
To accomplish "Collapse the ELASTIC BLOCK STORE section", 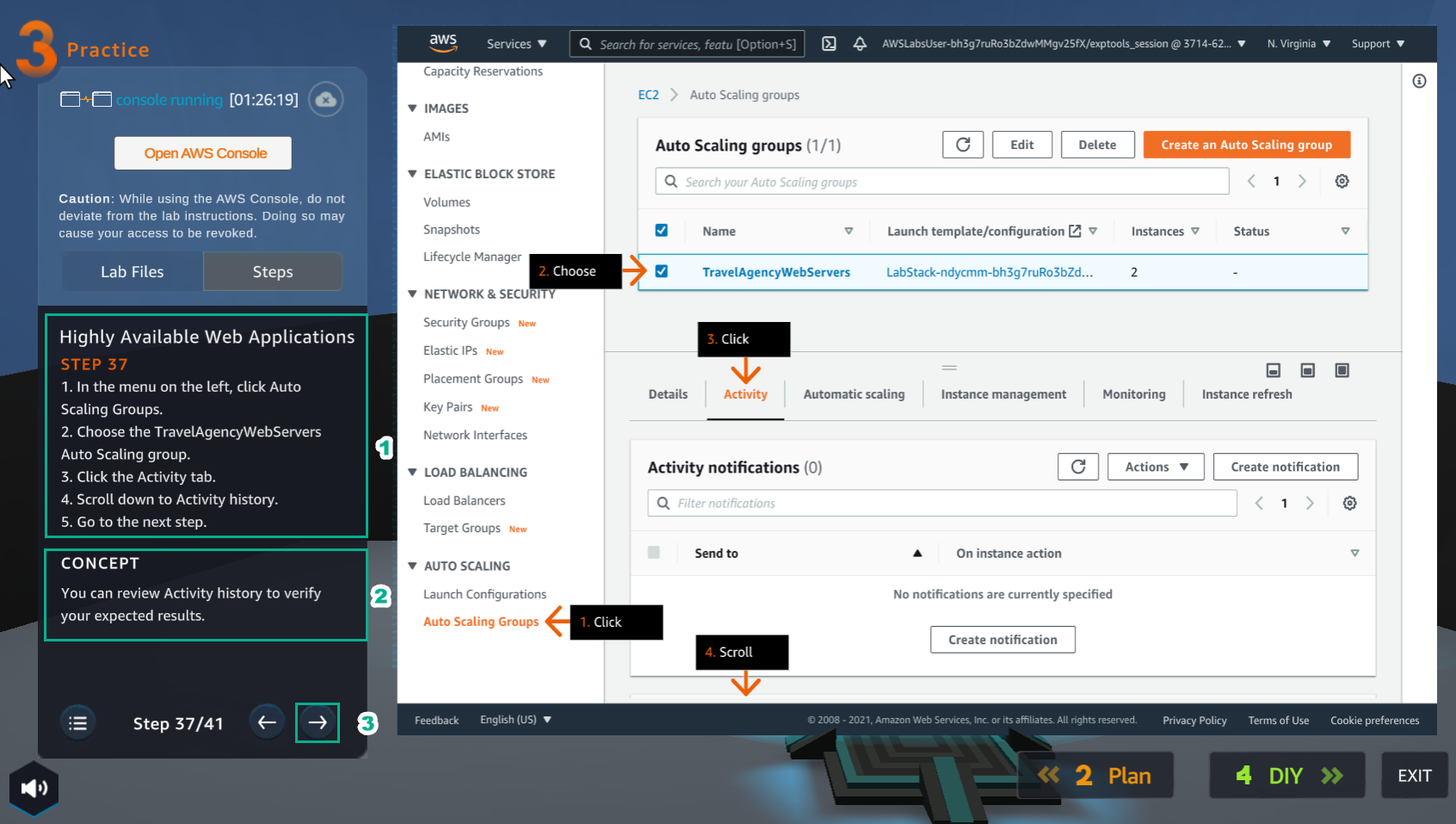I will [x=412, y=174].
